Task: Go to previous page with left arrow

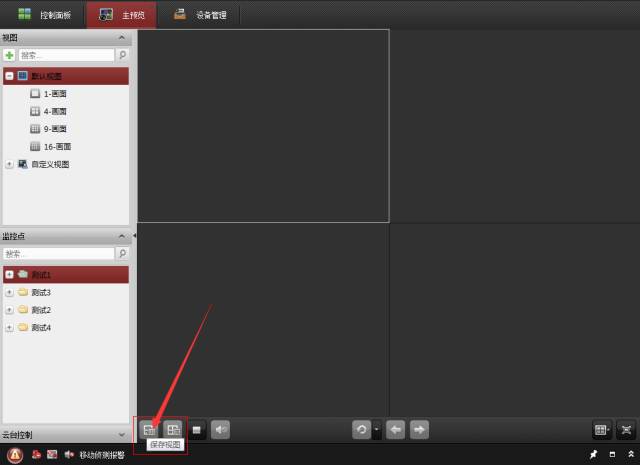Action: tap(396, 429)
